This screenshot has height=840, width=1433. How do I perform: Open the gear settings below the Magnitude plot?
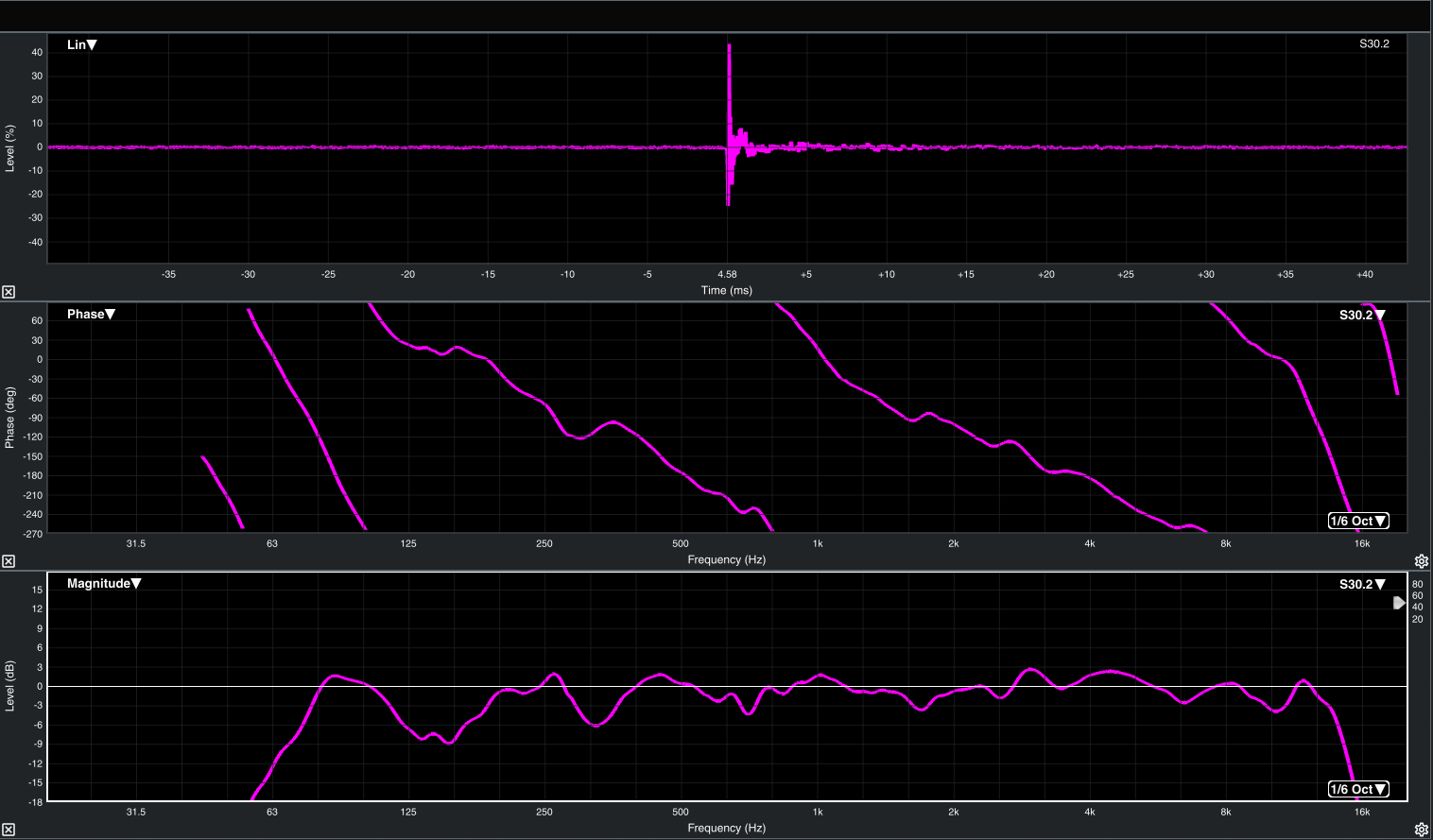[x=1421, y=830]
